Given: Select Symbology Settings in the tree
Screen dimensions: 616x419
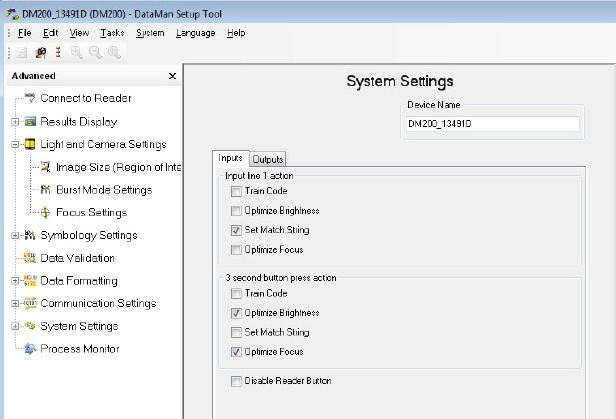Looking at the screenshot, I should pos(89,235).
